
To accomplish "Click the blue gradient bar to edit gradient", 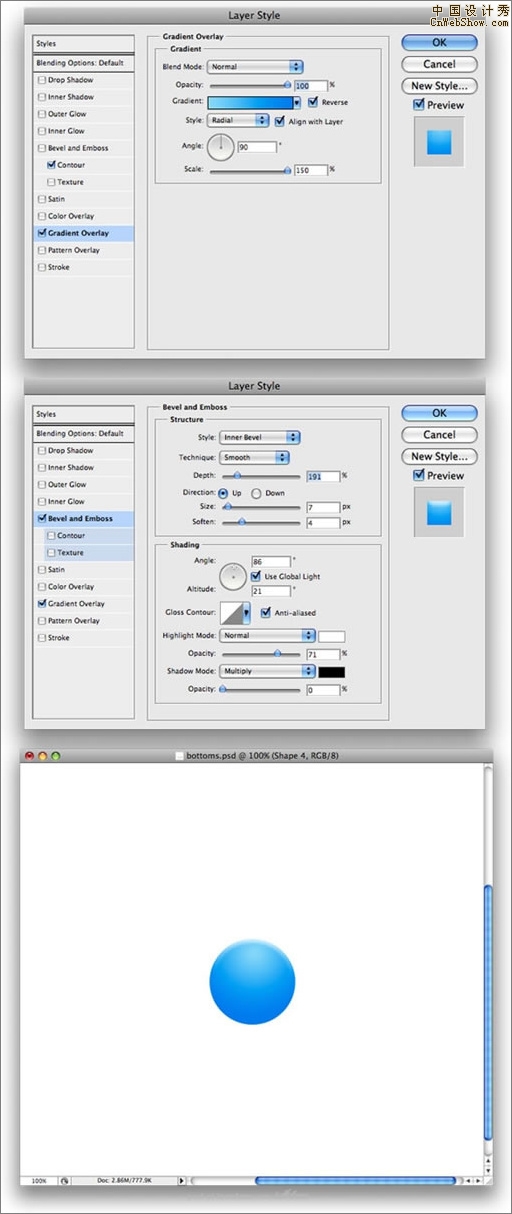I will tap(250, 102).
